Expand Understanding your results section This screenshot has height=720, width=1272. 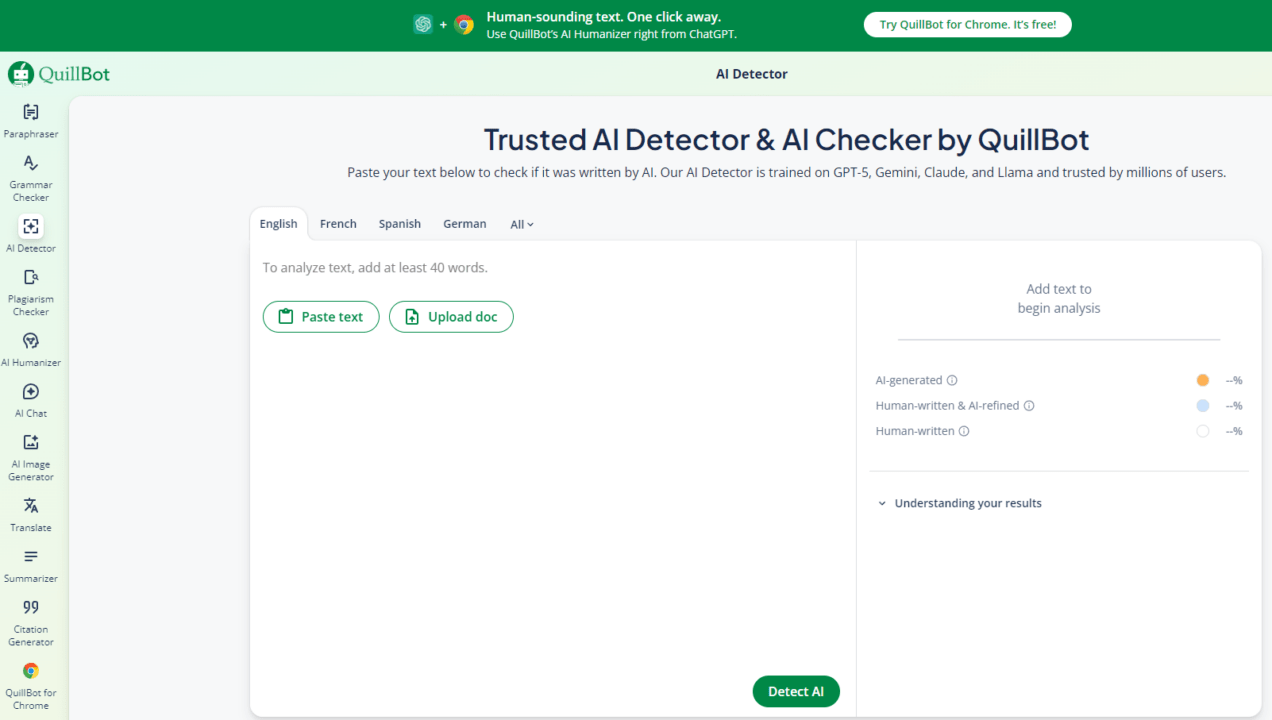click(x=960, y=503)
